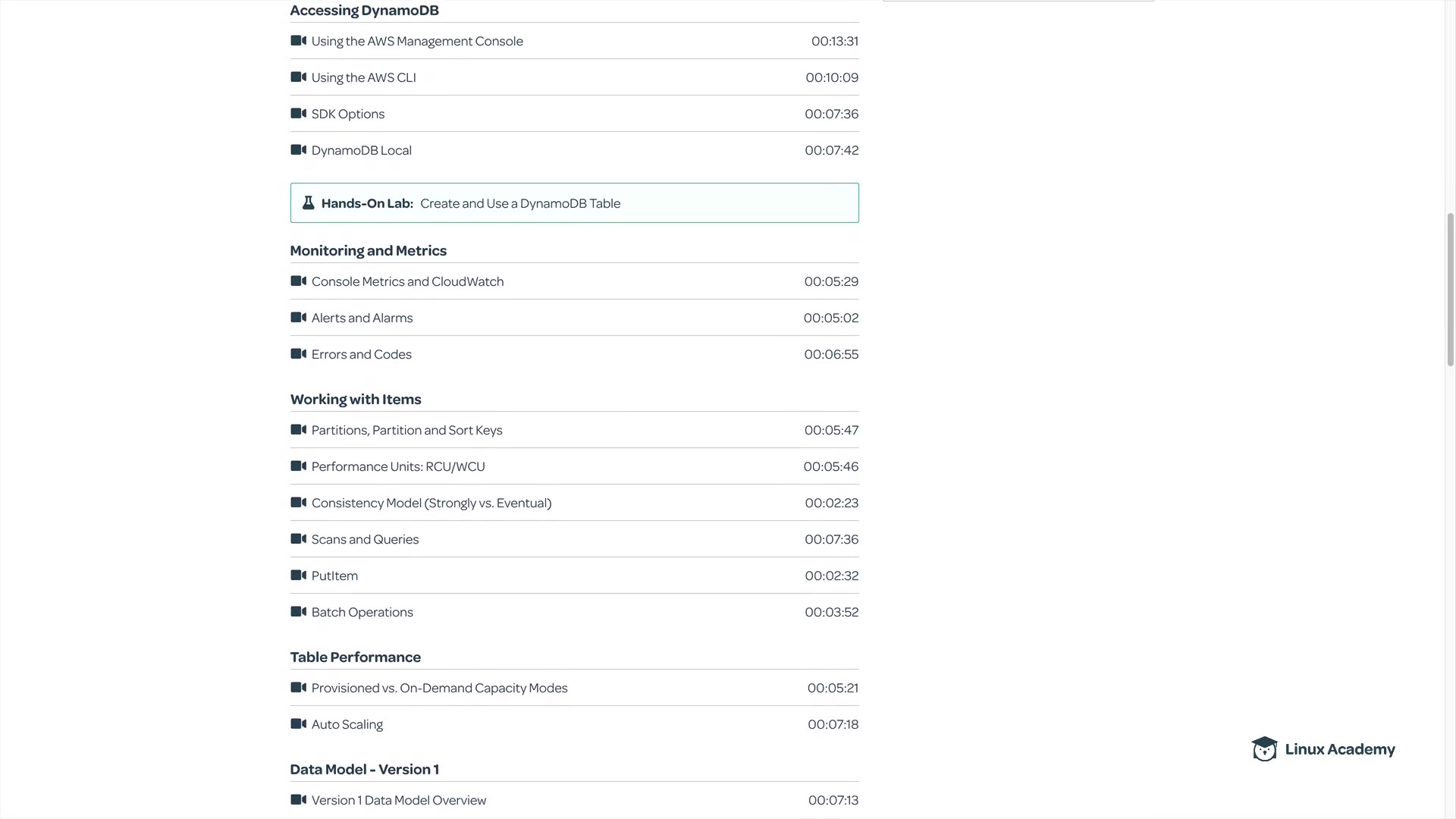Click video icon beside DynamoDB Local
Viewport: 1456px width, 819px height.
click(x=298, y=150)
